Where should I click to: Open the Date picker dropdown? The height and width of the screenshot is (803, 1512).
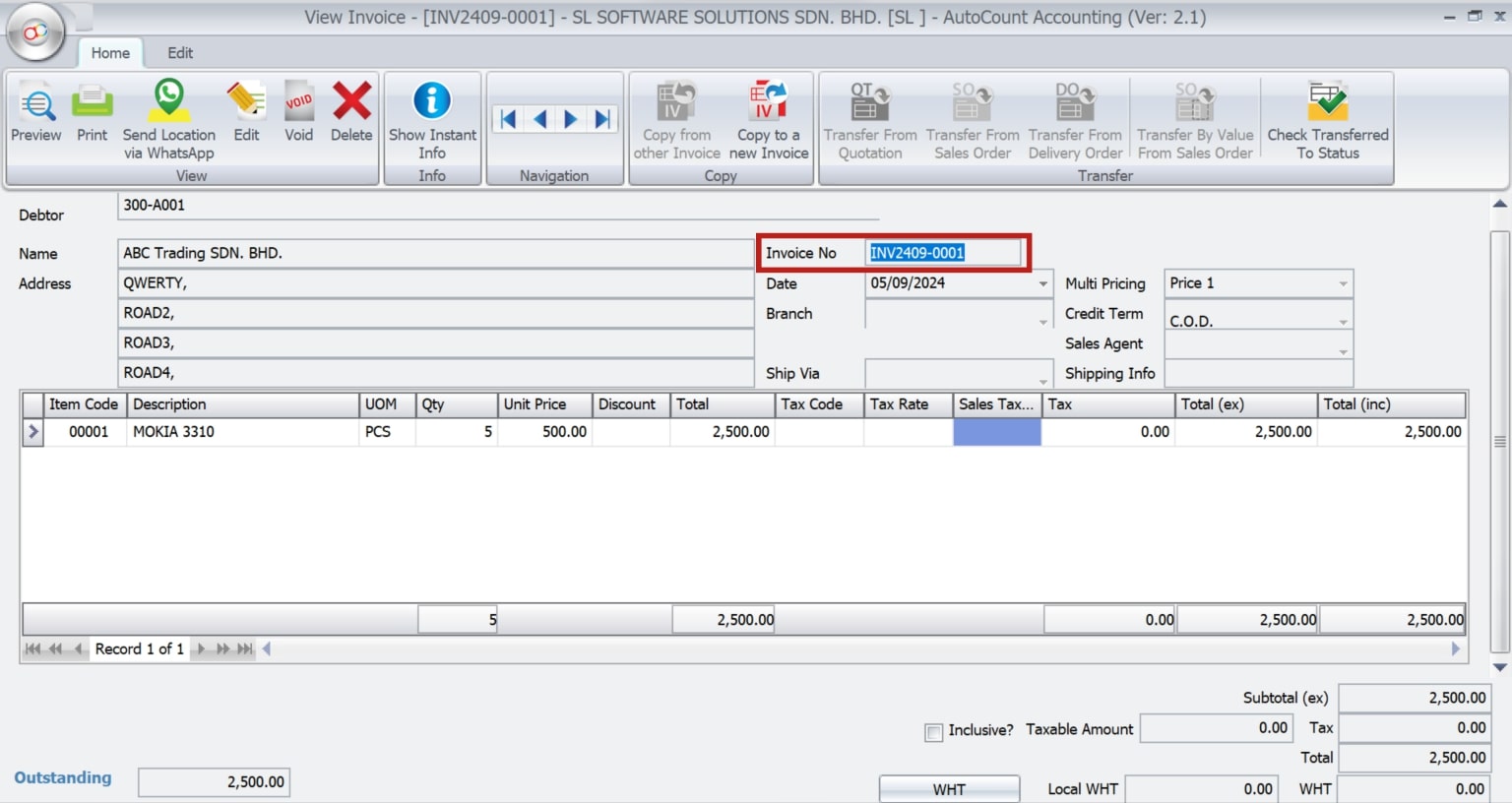click(x=1041, y=283)
